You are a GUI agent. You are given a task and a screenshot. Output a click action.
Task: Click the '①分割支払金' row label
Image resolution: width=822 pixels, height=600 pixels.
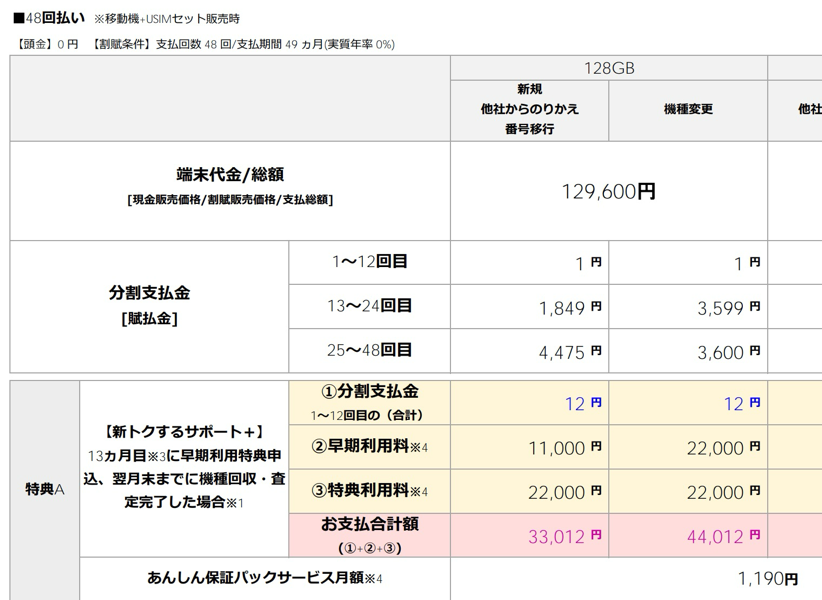click(x=370, y=391)
